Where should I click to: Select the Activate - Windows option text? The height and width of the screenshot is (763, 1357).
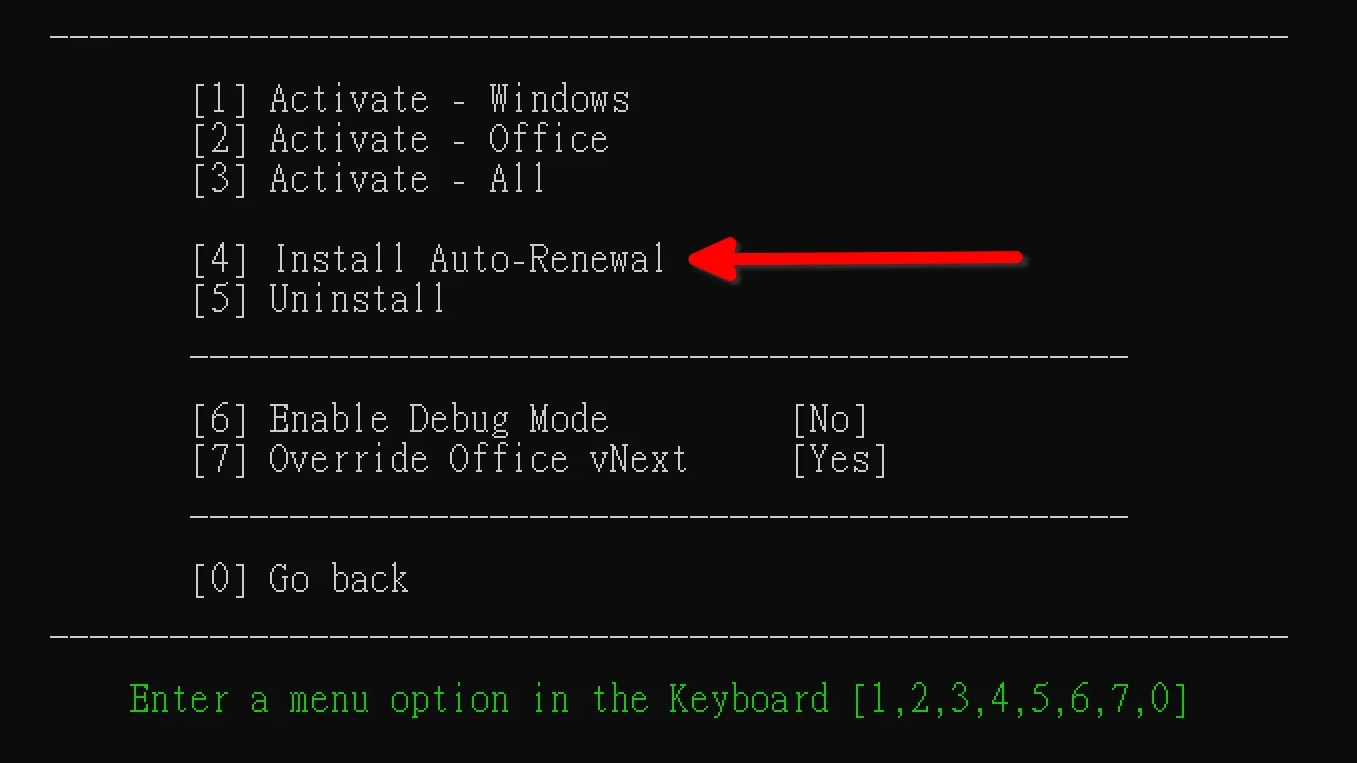click(x=449, y=99)
